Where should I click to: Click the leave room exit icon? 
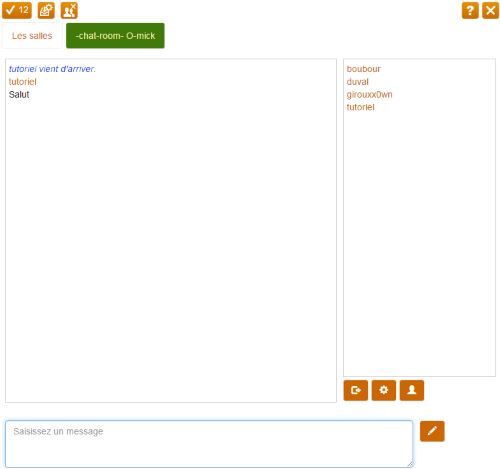tap(356, 390)
